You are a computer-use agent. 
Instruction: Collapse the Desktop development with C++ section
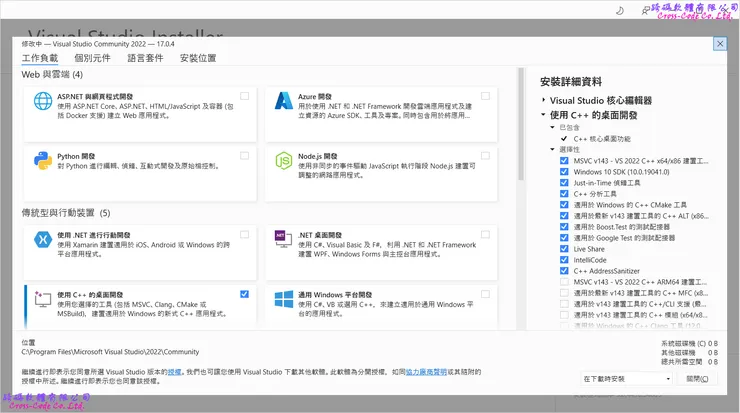coord(544,115)
